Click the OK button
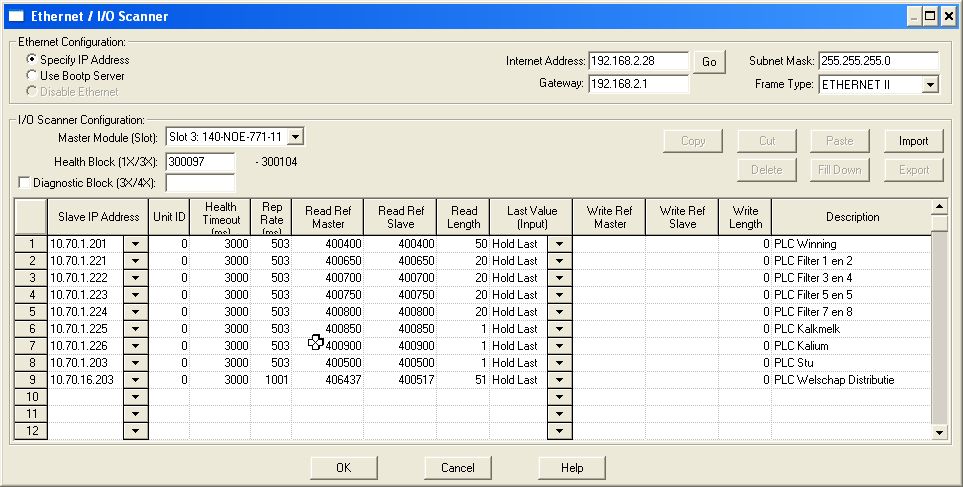 343,467
